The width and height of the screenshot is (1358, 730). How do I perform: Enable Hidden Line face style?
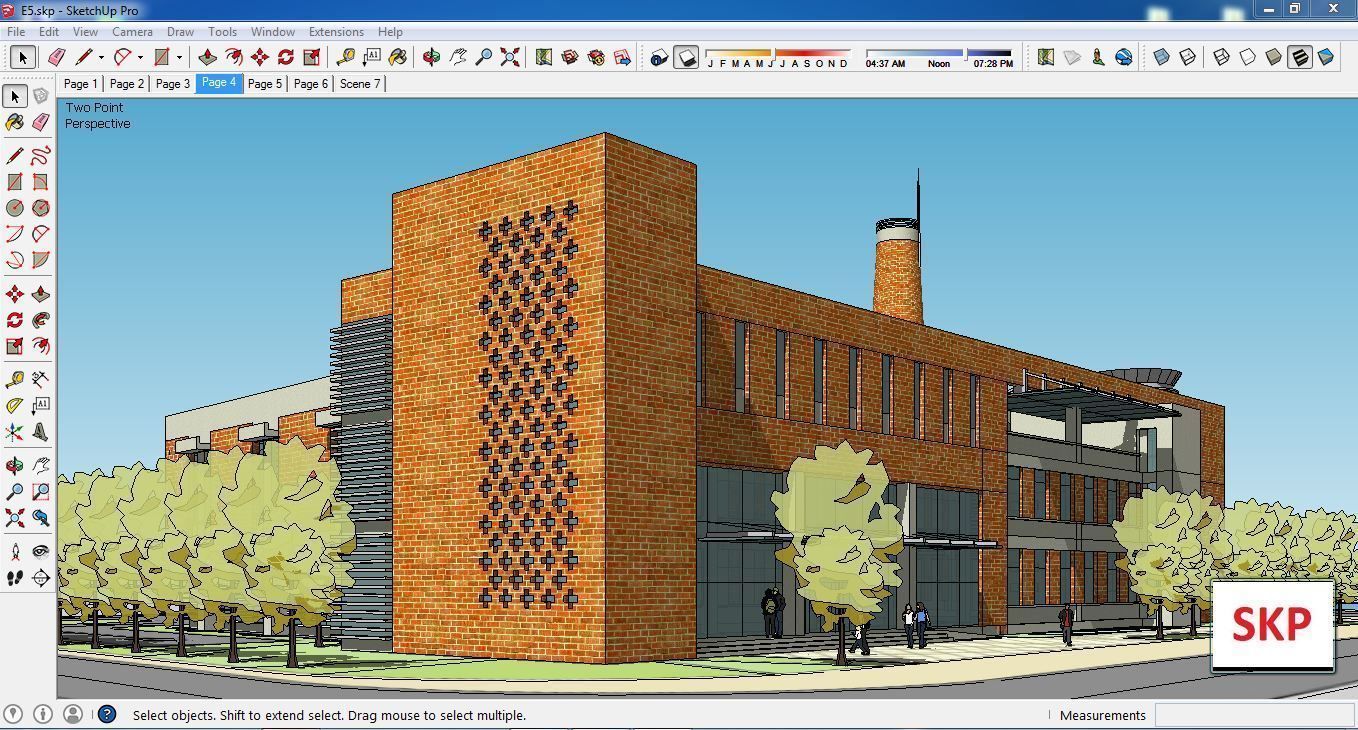tap(1247, 57)
